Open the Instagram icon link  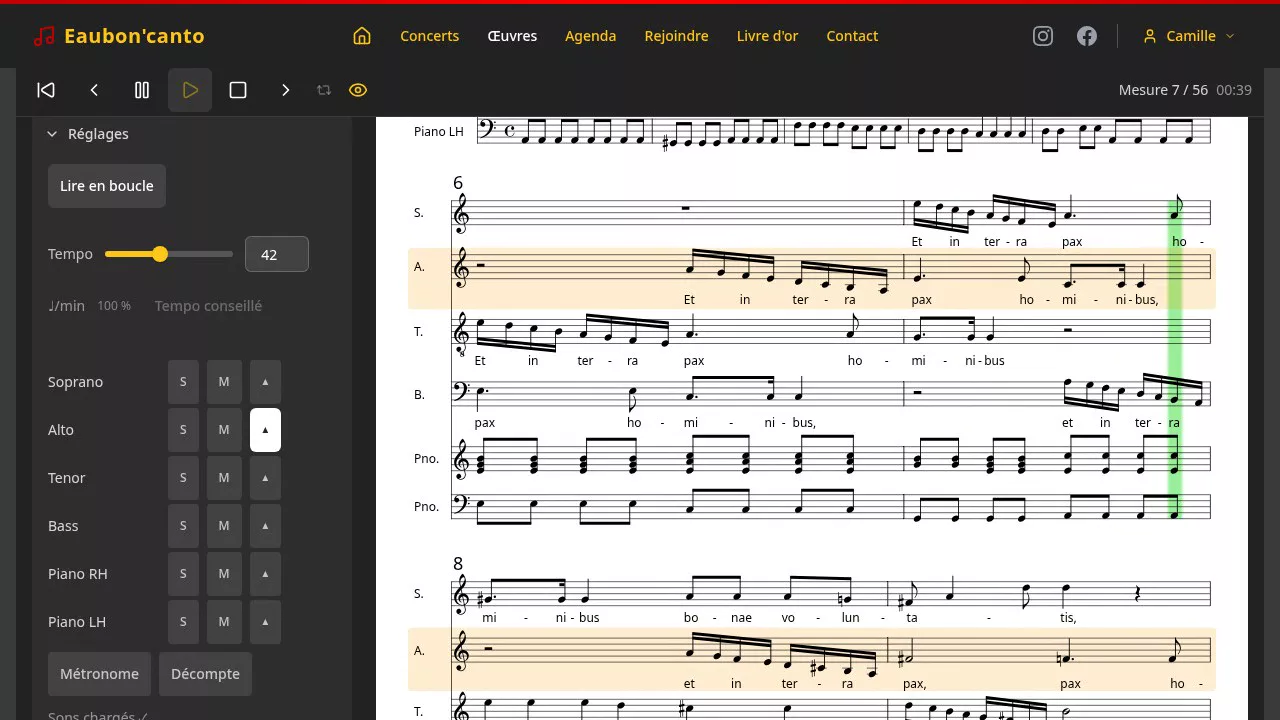[1043, 36]
